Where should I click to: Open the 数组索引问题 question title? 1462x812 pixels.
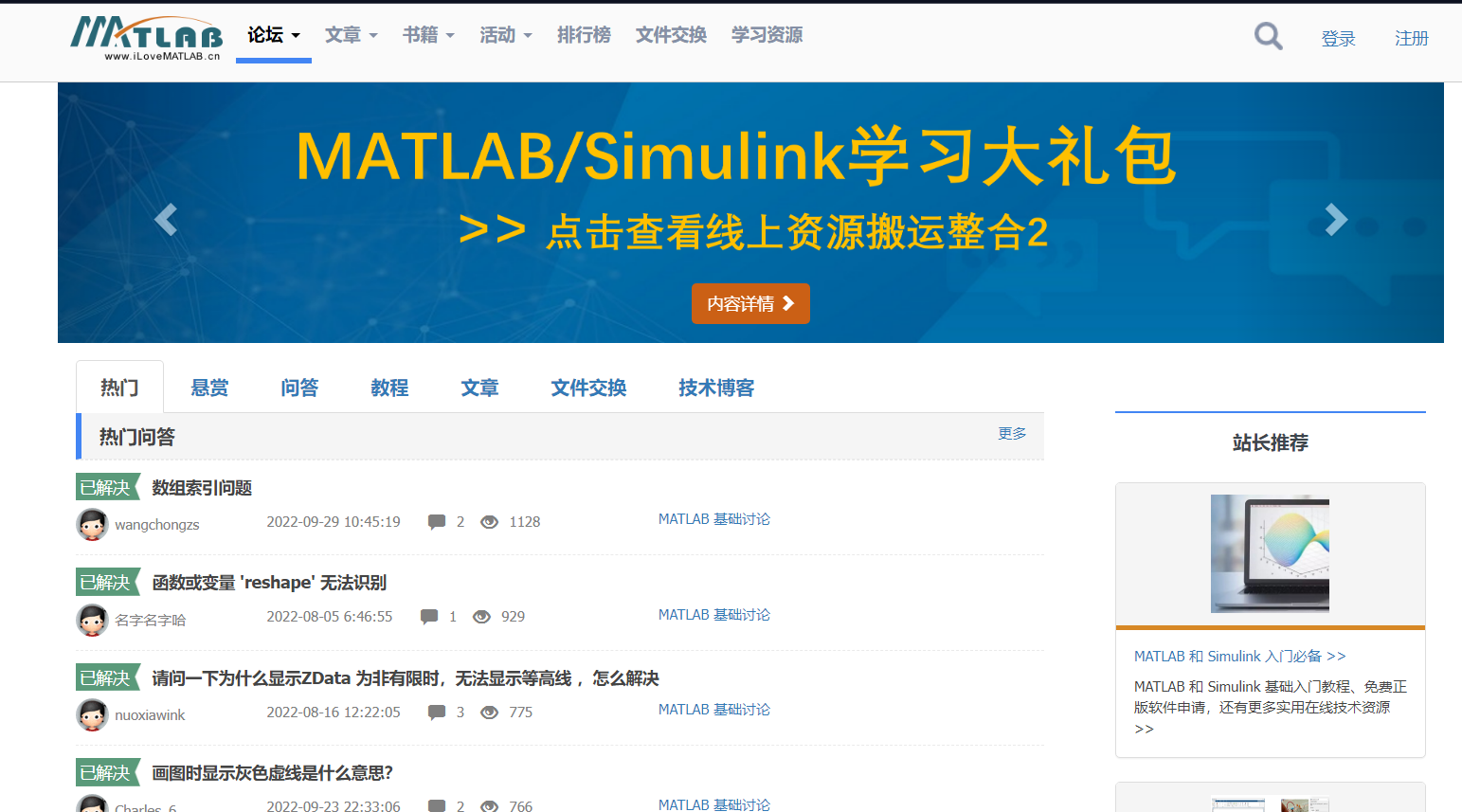(x=202, y=488)
